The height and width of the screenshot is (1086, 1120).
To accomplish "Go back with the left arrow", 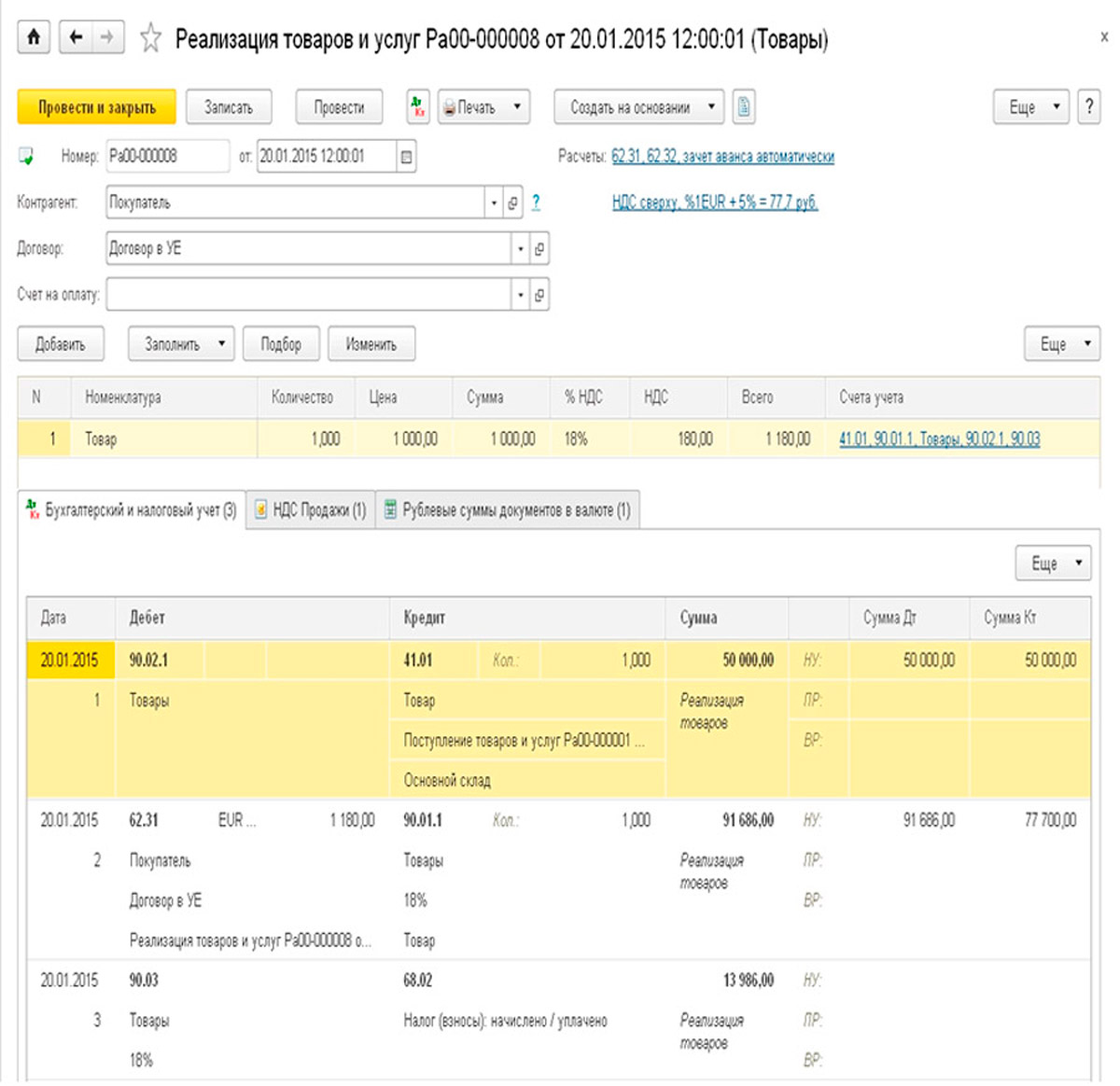I will [x=77, y=37].
